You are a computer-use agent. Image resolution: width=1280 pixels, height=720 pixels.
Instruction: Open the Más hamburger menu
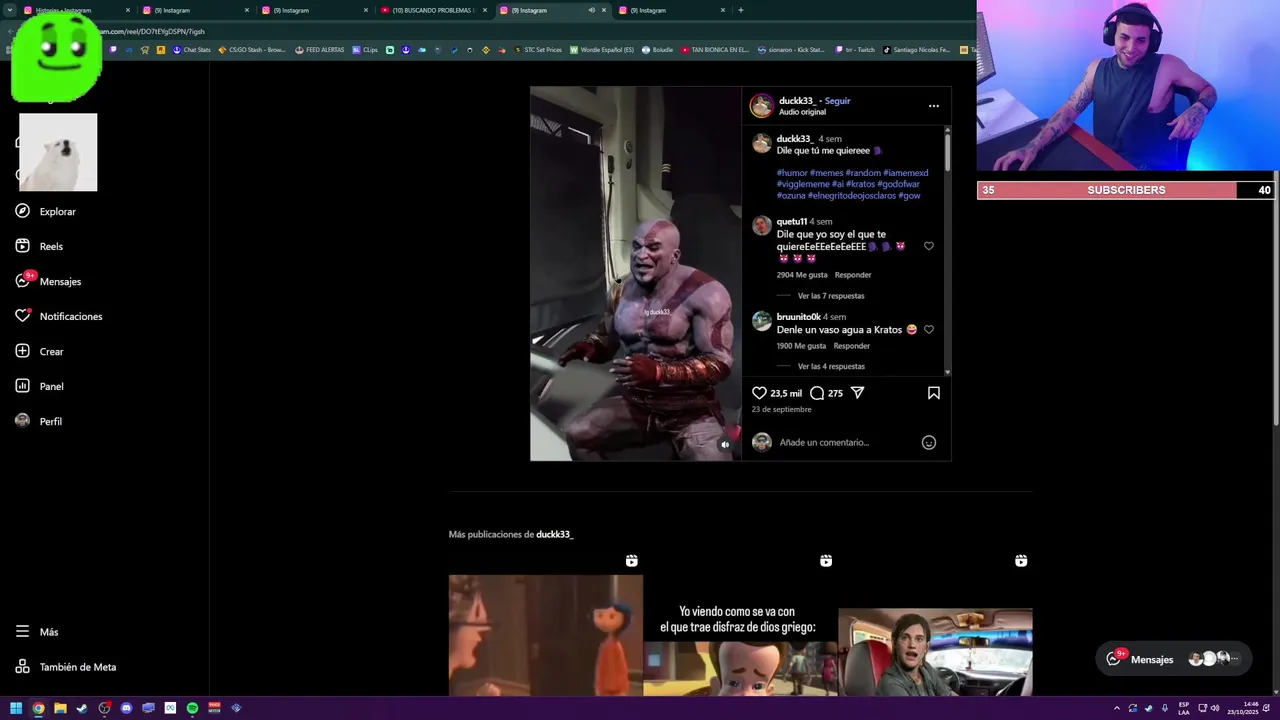(x=36, y=632)
